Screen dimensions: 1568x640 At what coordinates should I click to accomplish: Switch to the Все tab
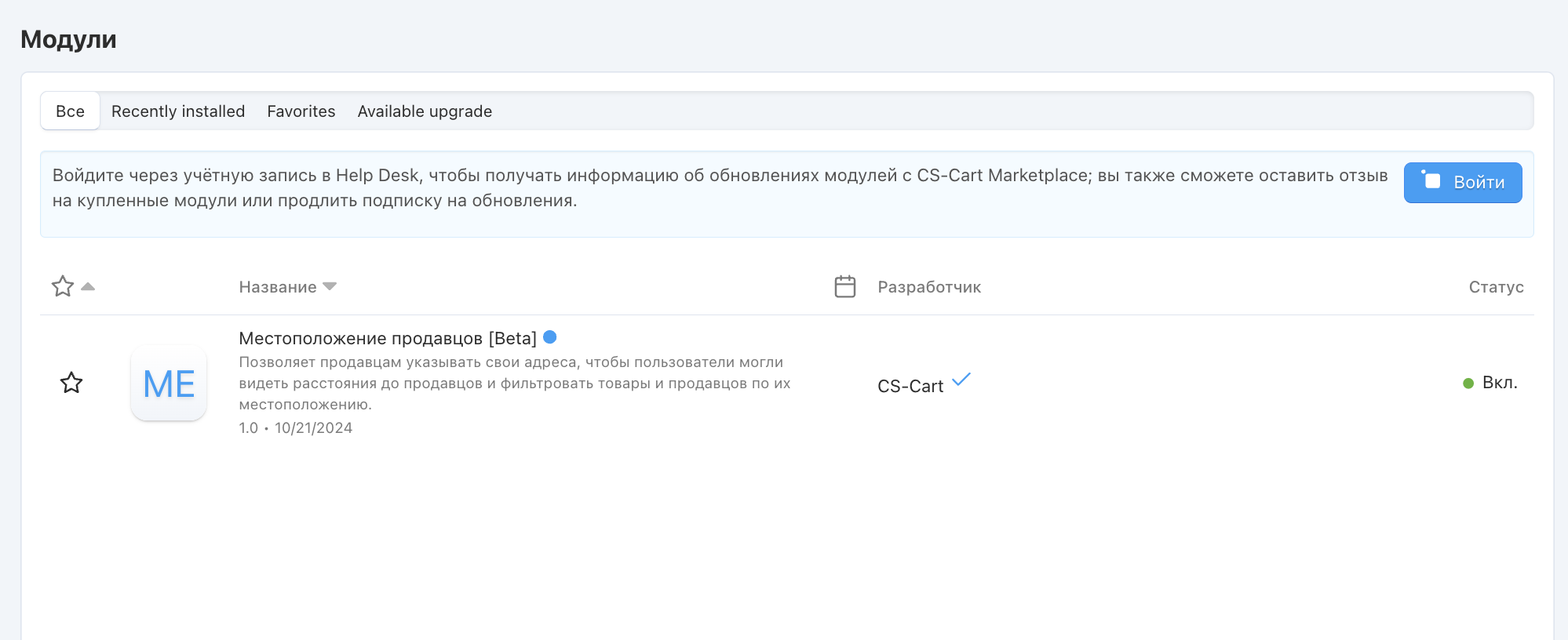point(70,111)
